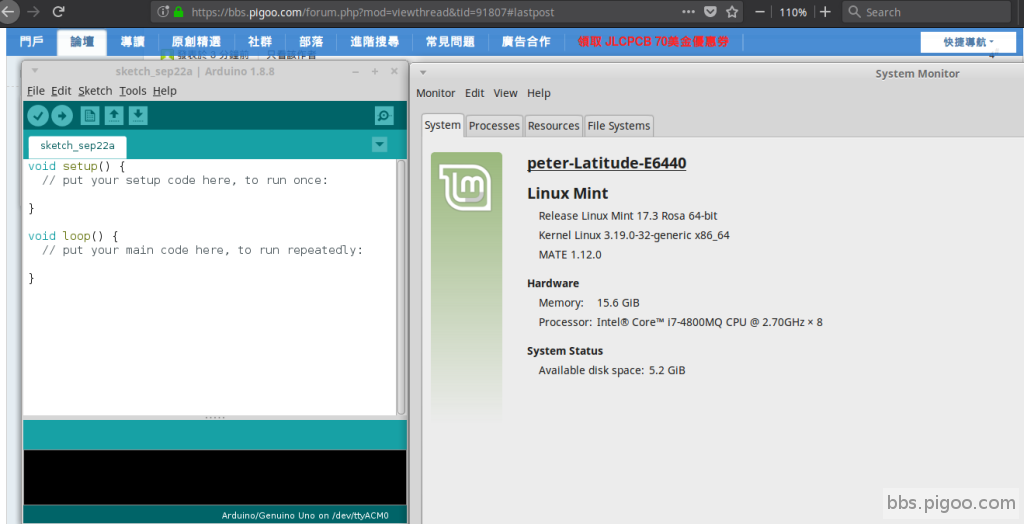Click the Arduino editor vertical scrollbar

pos(401,286)
